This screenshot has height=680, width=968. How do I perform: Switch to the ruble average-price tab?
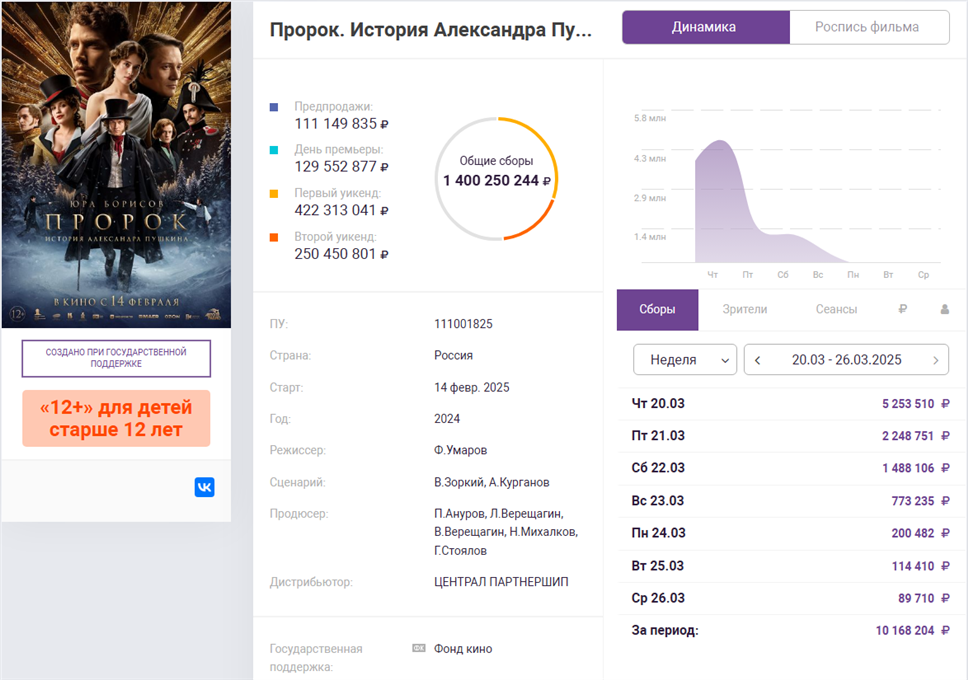pos(903,309)
